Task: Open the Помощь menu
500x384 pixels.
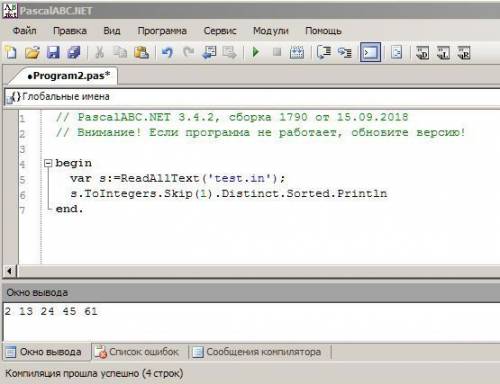Action: pyautogui.click(x=323, y=31)
